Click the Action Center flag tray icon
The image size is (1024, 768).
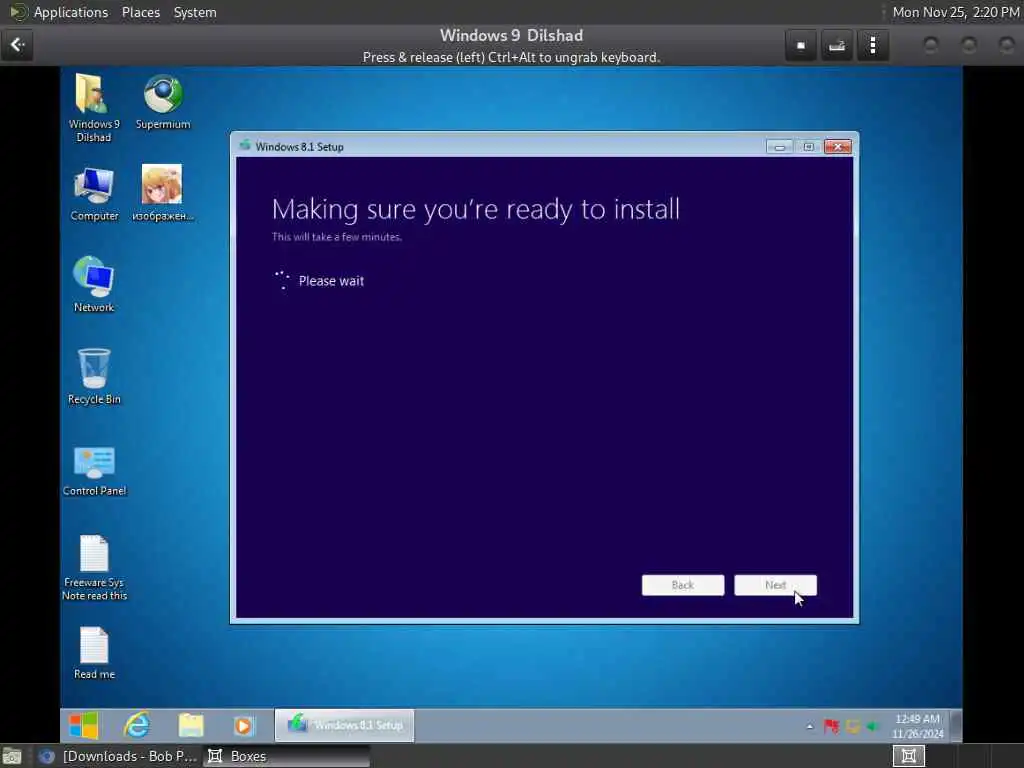tap(831, 726)
